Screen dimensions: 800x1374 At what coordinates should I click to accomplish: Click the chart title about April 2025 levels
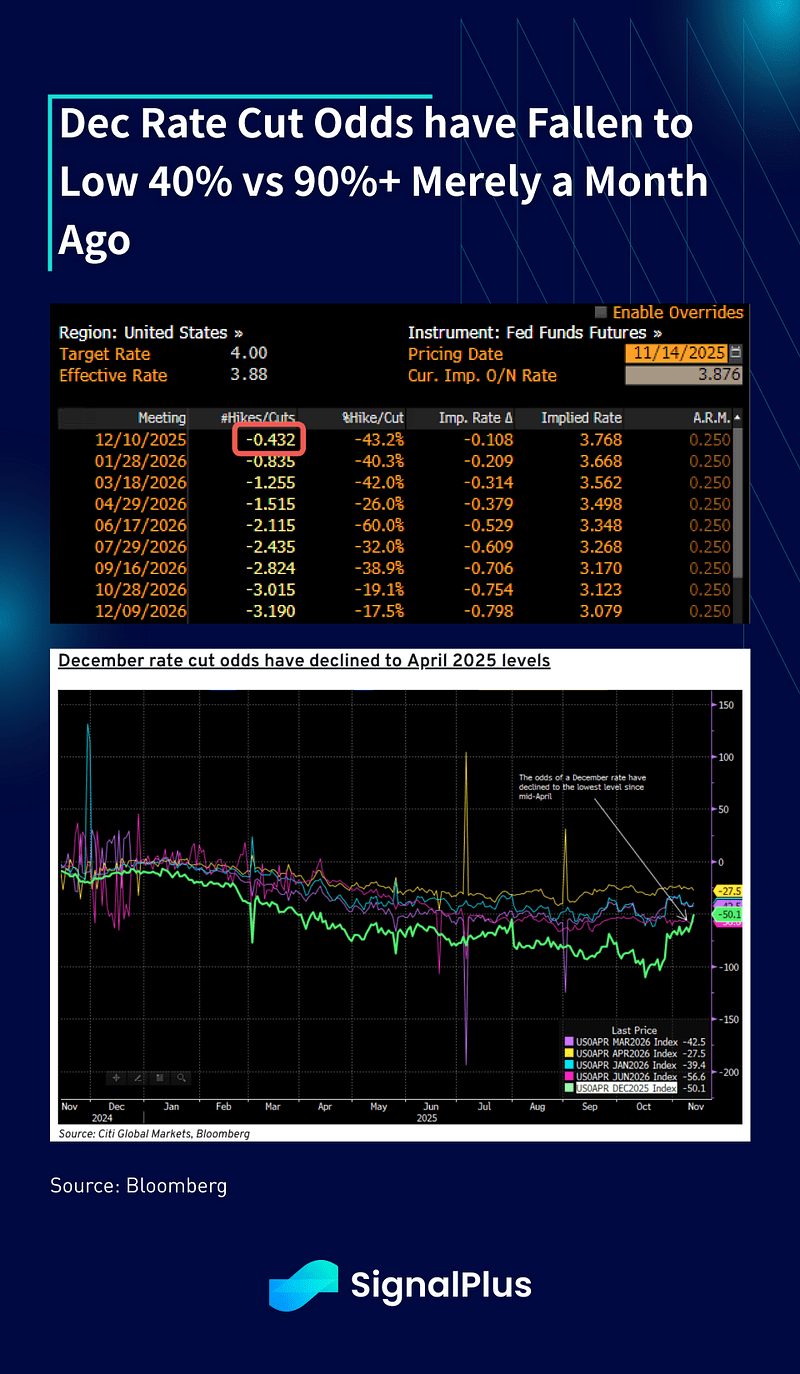coord(304,661)
